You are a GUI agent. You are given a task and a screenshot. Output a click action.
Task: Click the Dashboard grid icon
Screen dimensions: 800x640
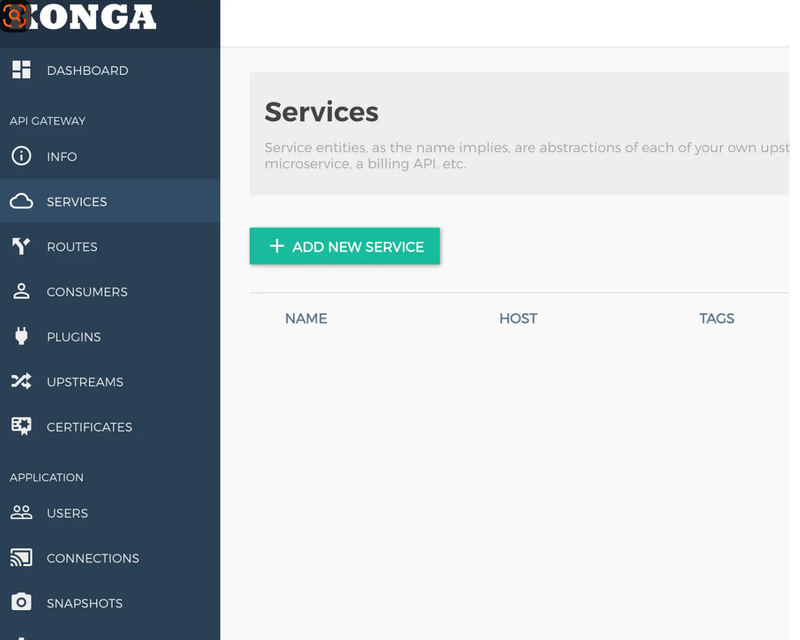point(21,69)
